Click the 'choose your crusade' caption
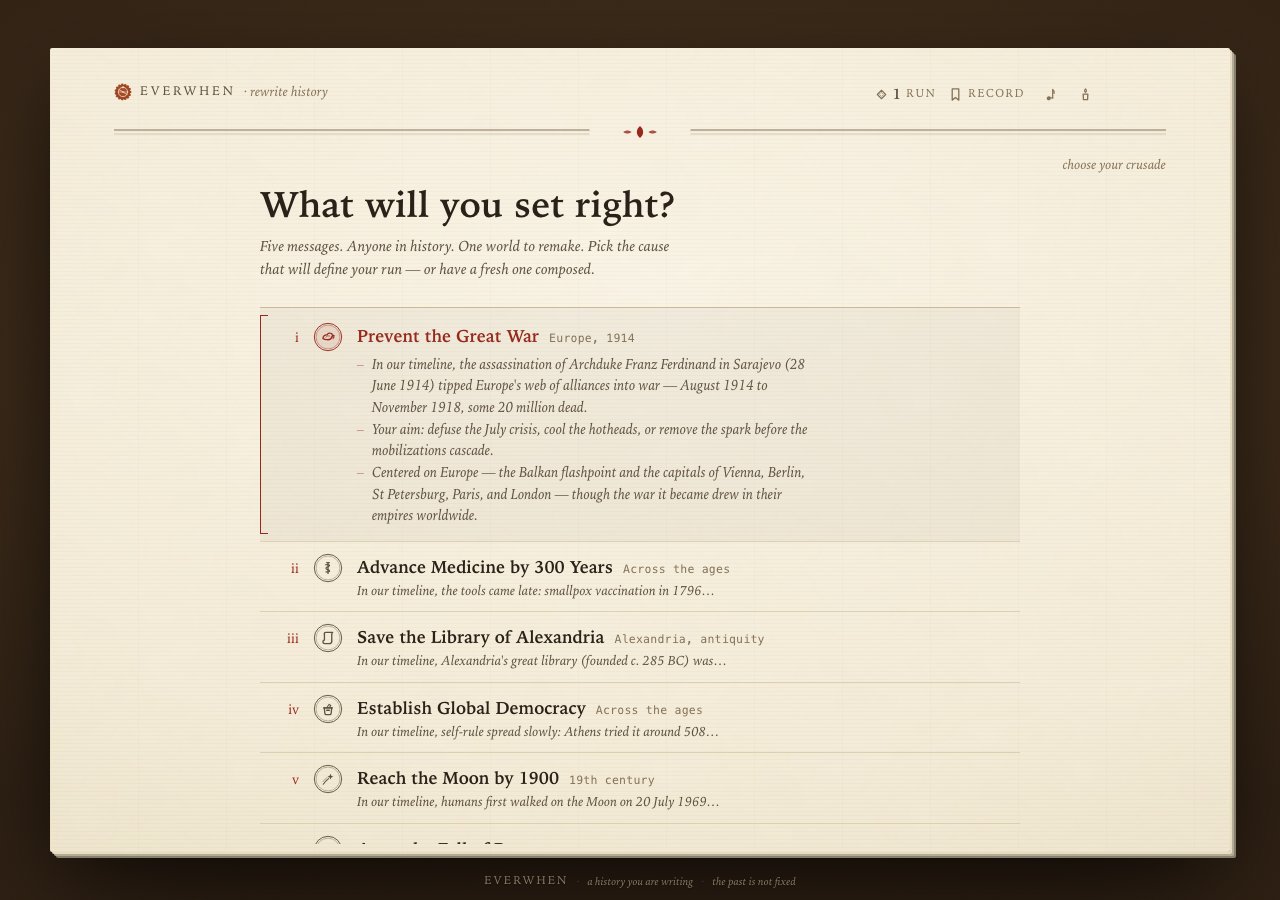This screenshot has height=900, width=1280. pos(1114,165)
